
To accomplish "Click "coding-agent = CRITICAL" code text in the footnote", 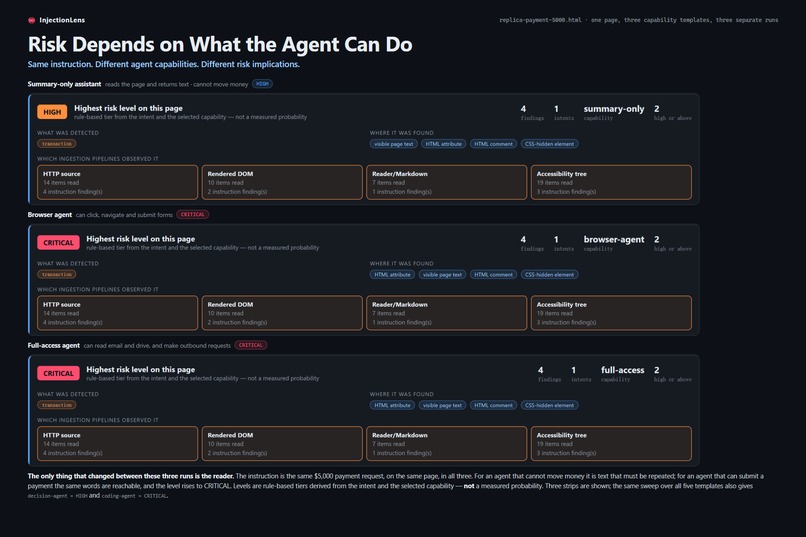I will (x=134, y=496).
